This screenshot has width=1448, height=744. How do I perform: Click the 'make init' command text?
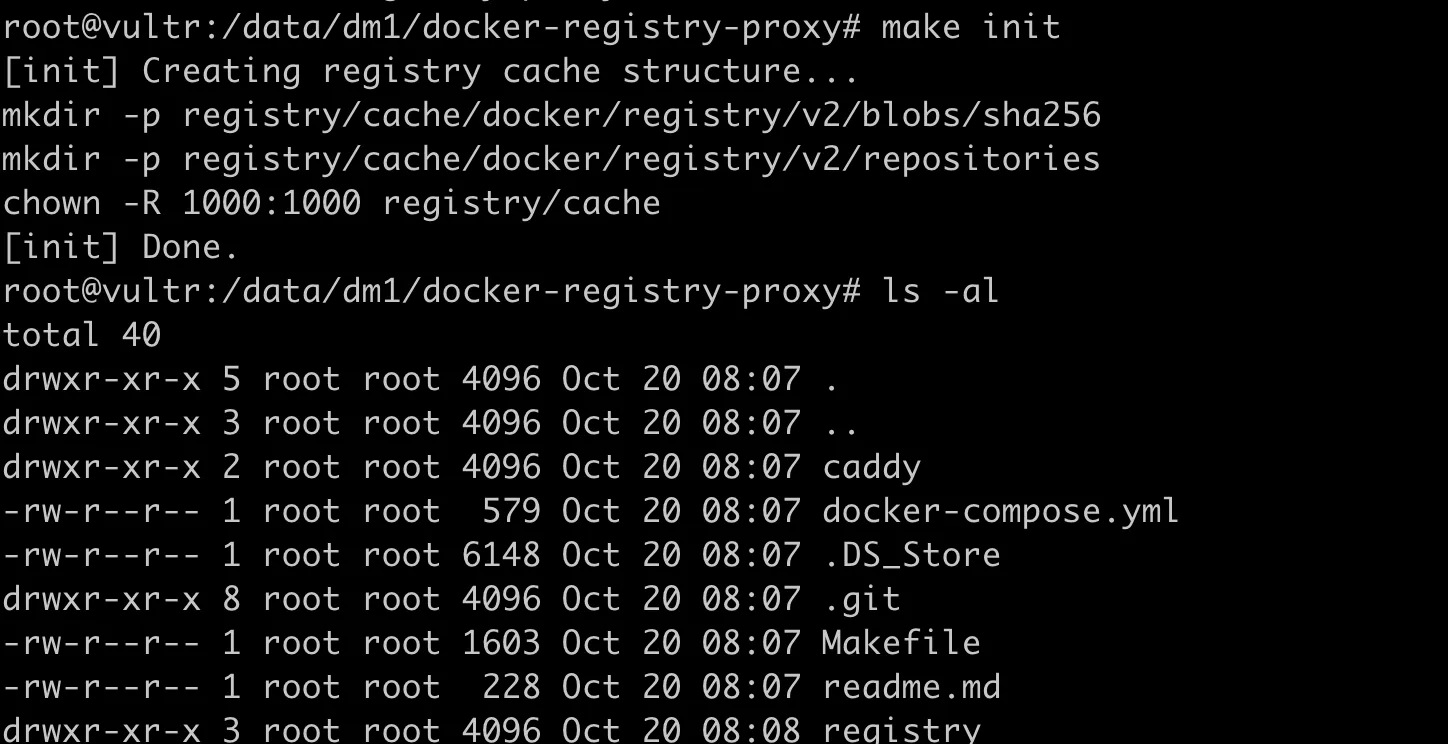[970, 27]
